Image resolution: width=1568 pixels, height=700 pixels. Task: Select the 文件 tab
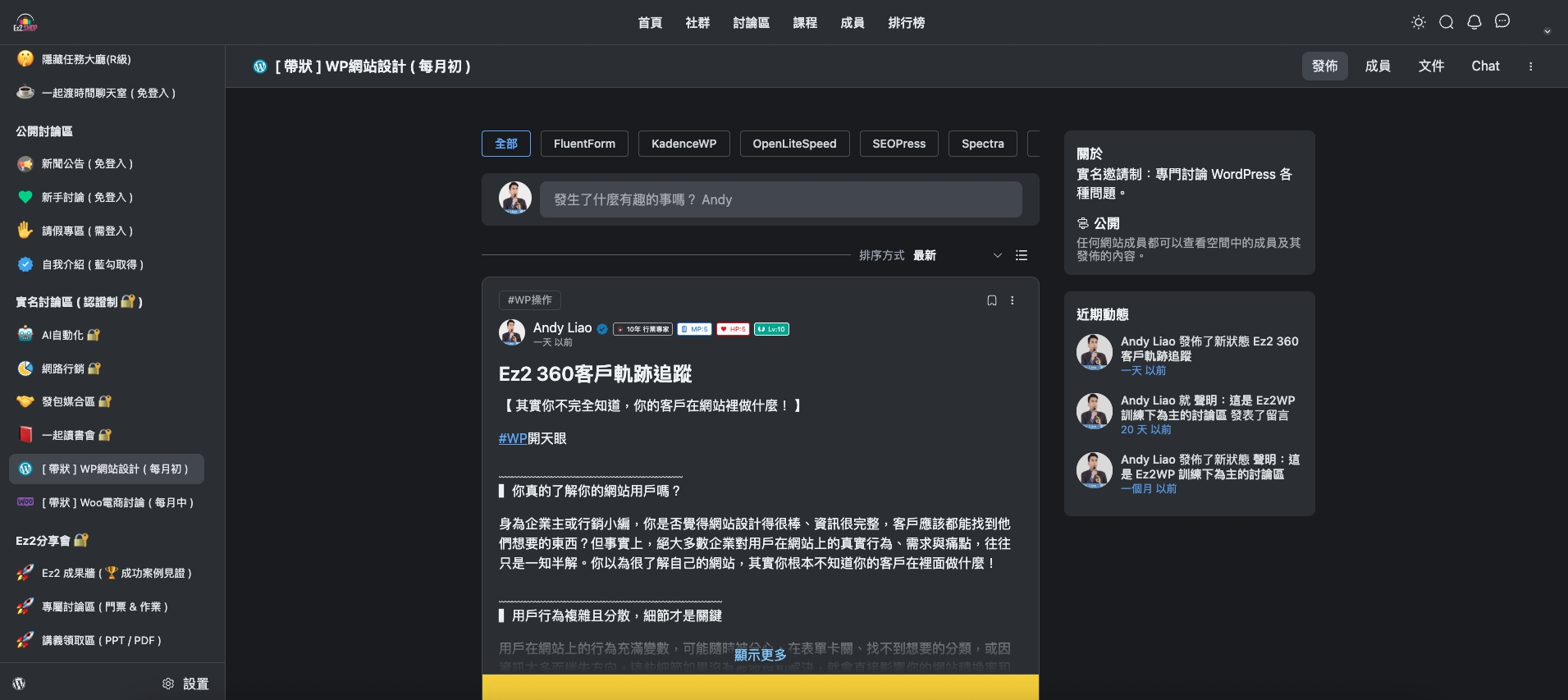coord(1431,66)
